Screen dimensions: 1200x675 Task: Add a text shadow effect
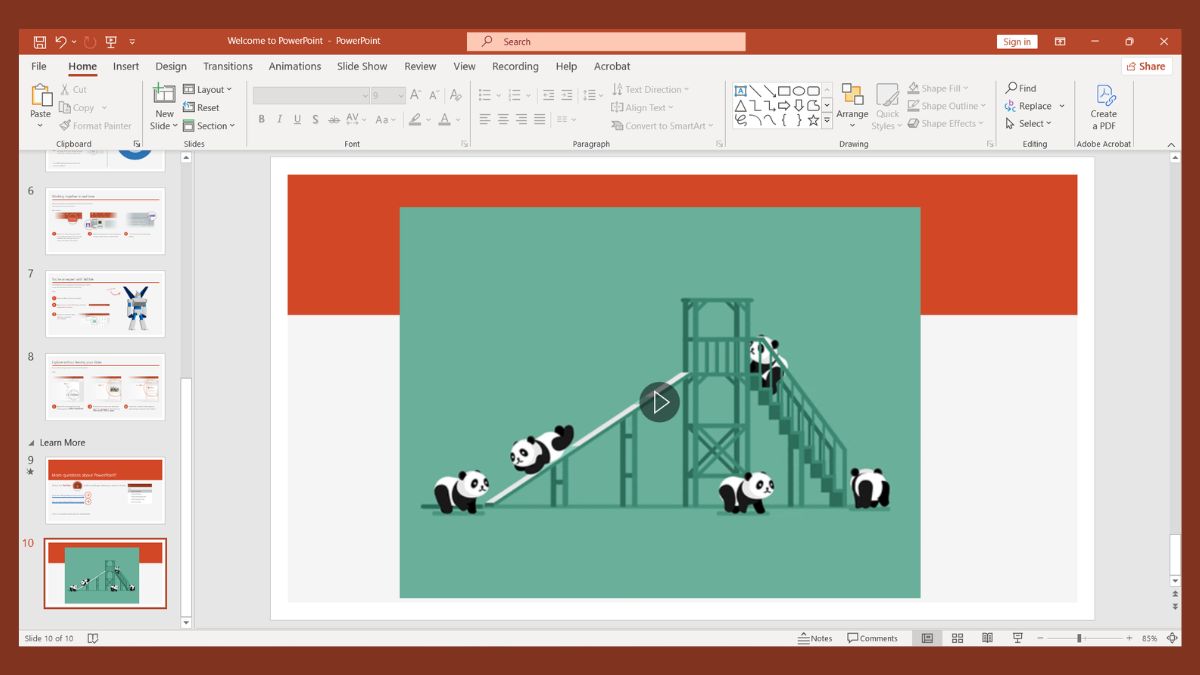coord(315,118)
